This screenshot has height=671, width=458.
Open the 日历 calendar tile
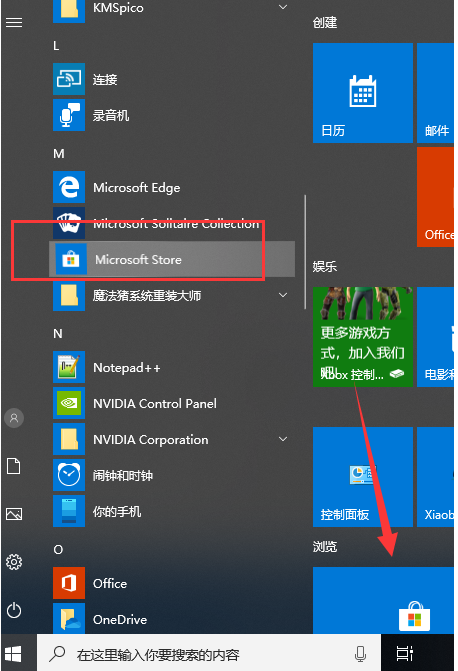(x=363, y=93)
